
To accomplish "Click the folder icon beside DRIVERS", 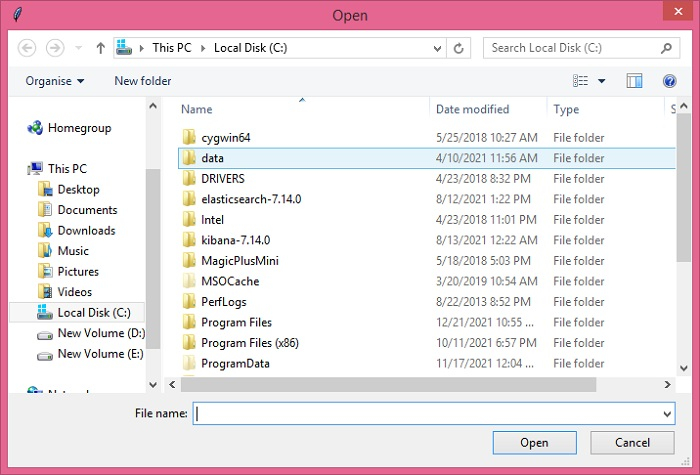I will [189, 179].
